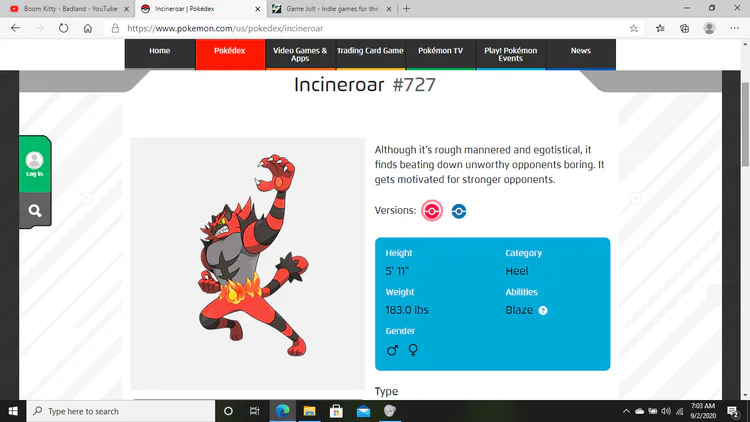
Task: Select the red Poké Ball version
Action: click(432, 211)
